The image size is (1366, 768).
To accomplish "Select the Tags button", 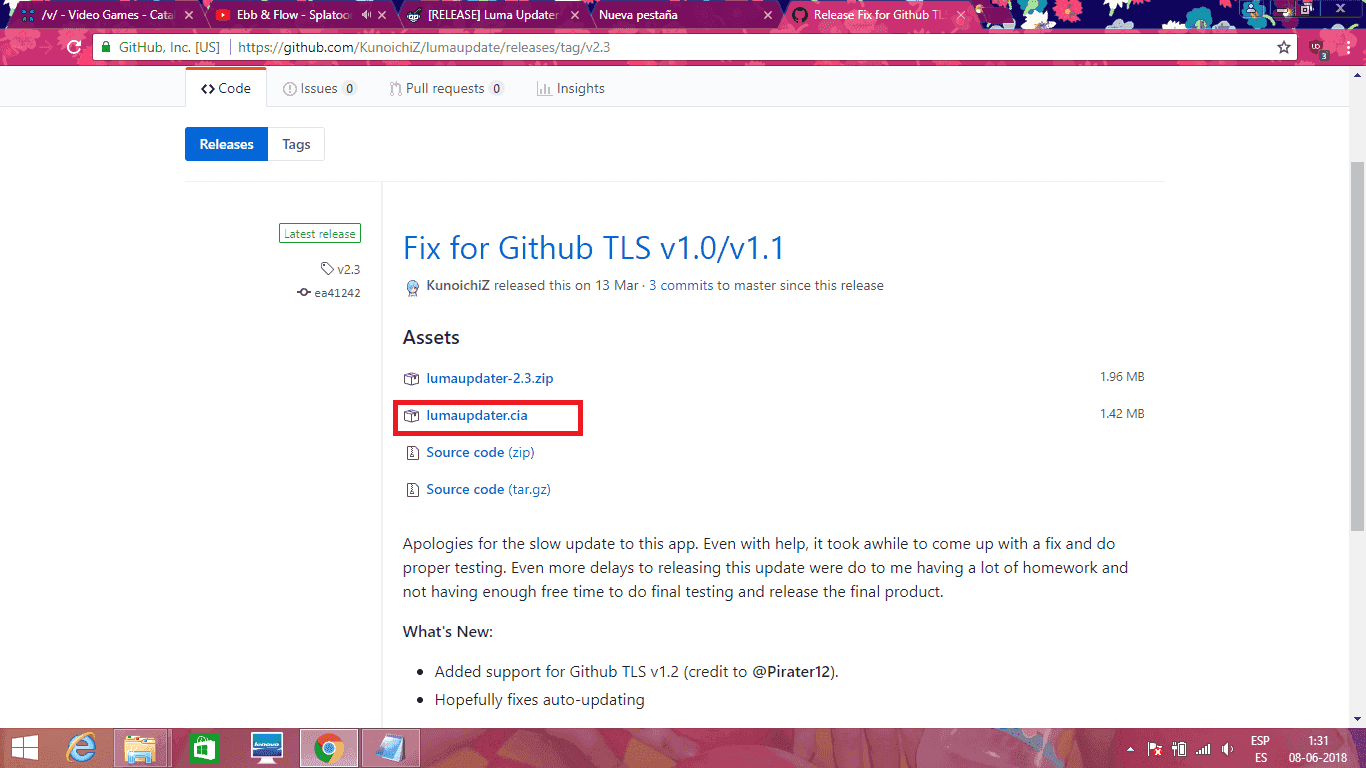I will [296, 144].
